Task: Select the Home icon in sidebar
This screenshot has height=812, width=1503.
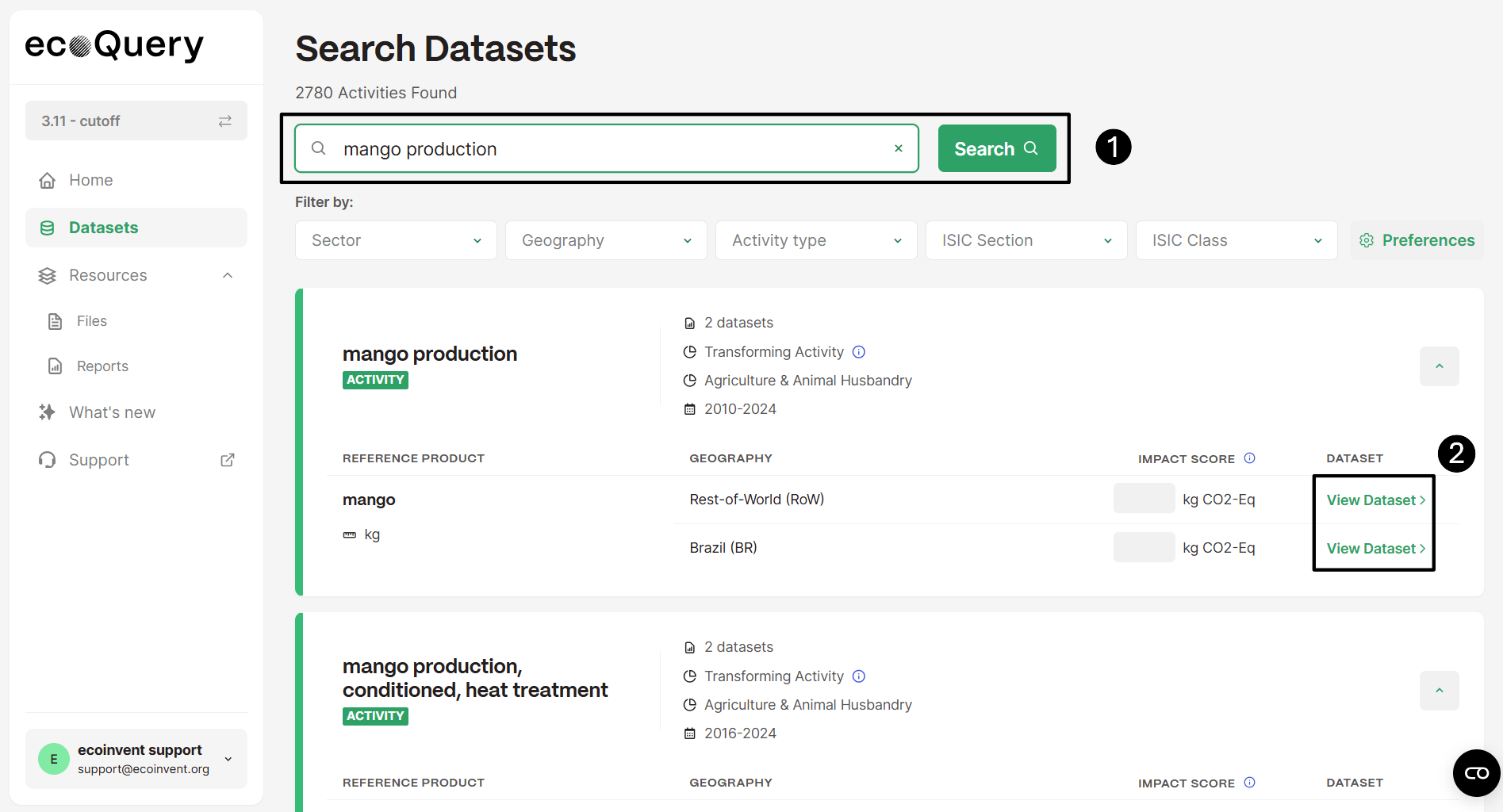Action: click(48, 180)
